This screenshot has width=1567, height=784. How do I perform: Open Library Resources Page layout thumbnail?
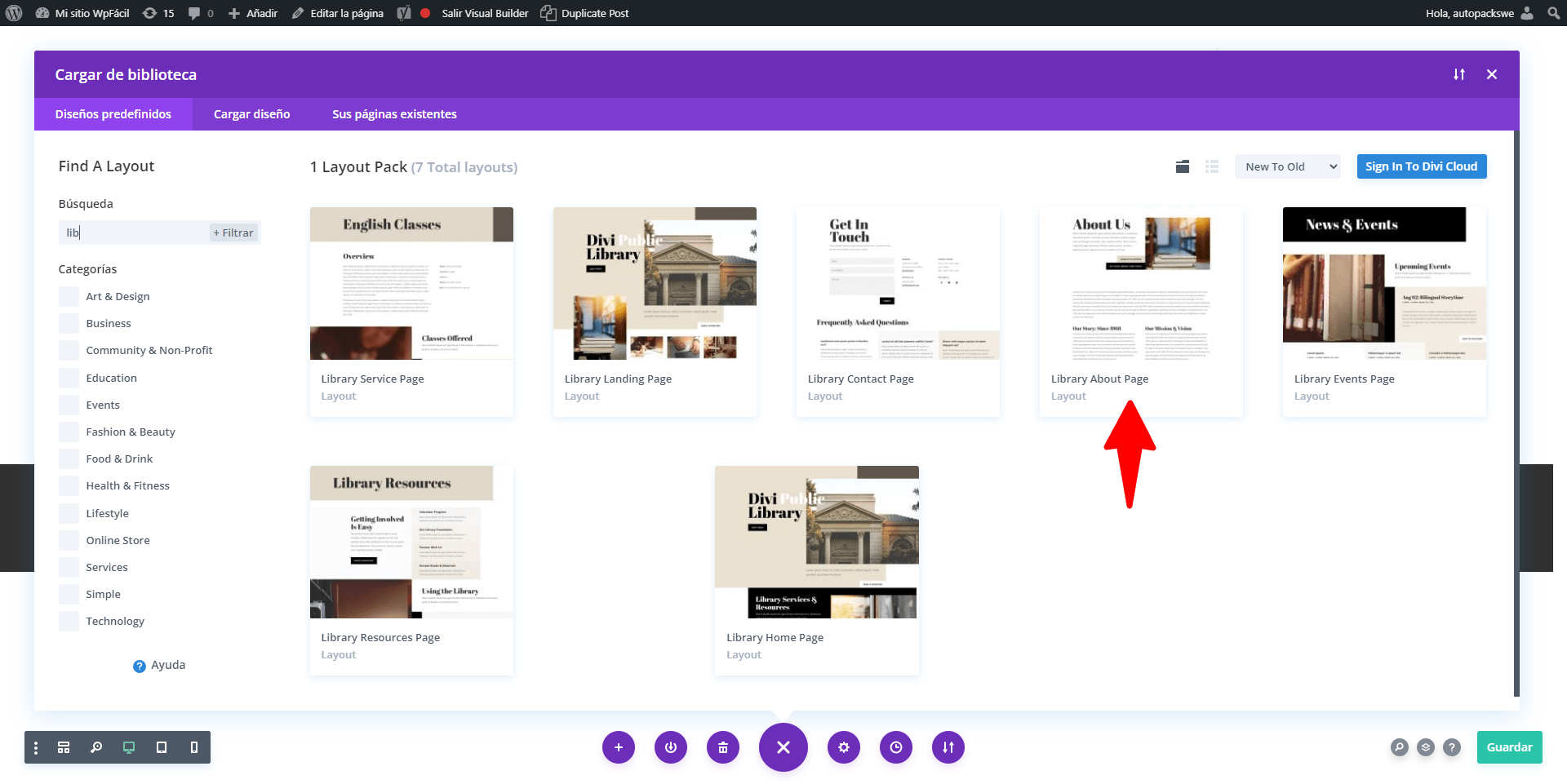[x=411, y=542]
